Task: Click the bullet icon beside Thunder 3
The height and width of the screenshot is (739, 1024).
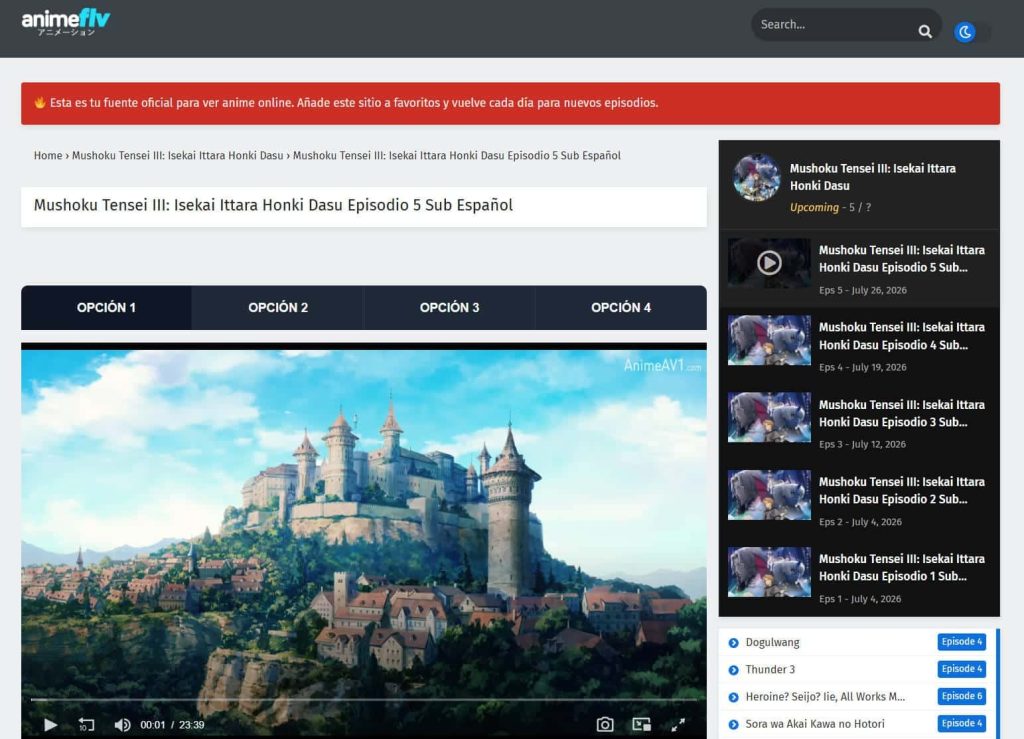Action: [733, 670]
